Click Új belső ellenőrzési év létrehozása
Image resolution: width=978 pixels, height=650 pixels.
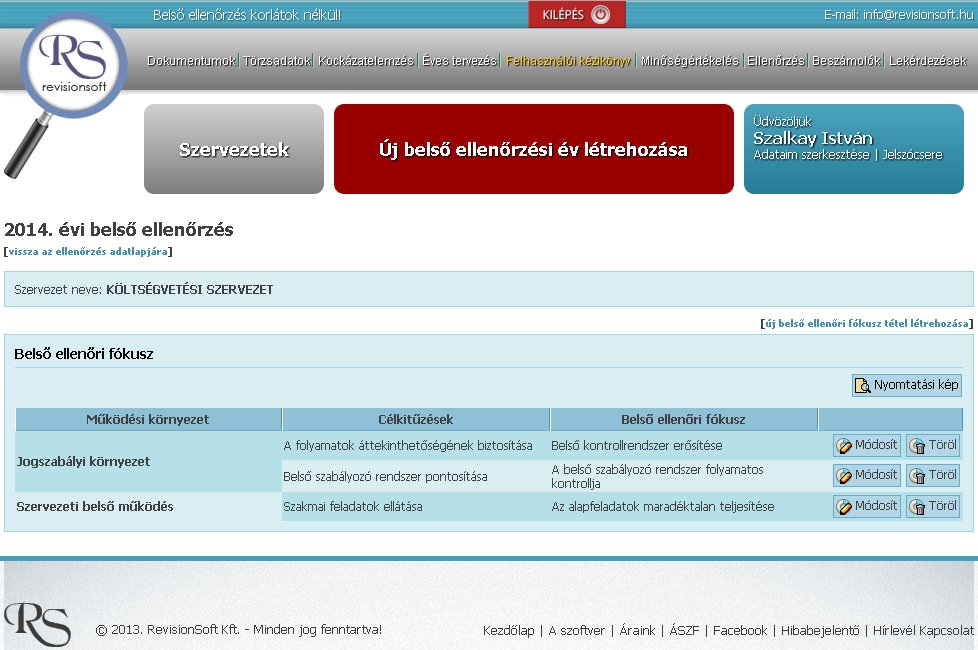click(533, 149)
